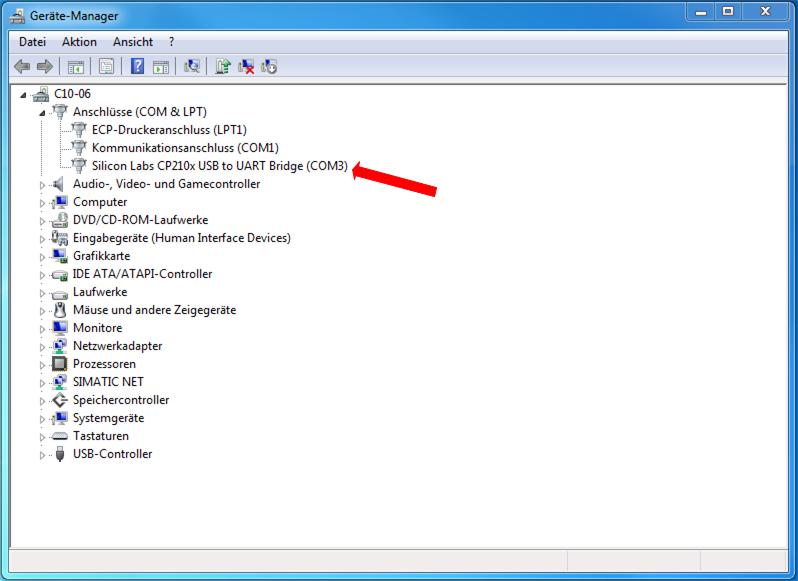Viewport: 798px width, 581px height.
Task: Click the Uninstall device icon with red X
Action: click(x=246, y=67)
